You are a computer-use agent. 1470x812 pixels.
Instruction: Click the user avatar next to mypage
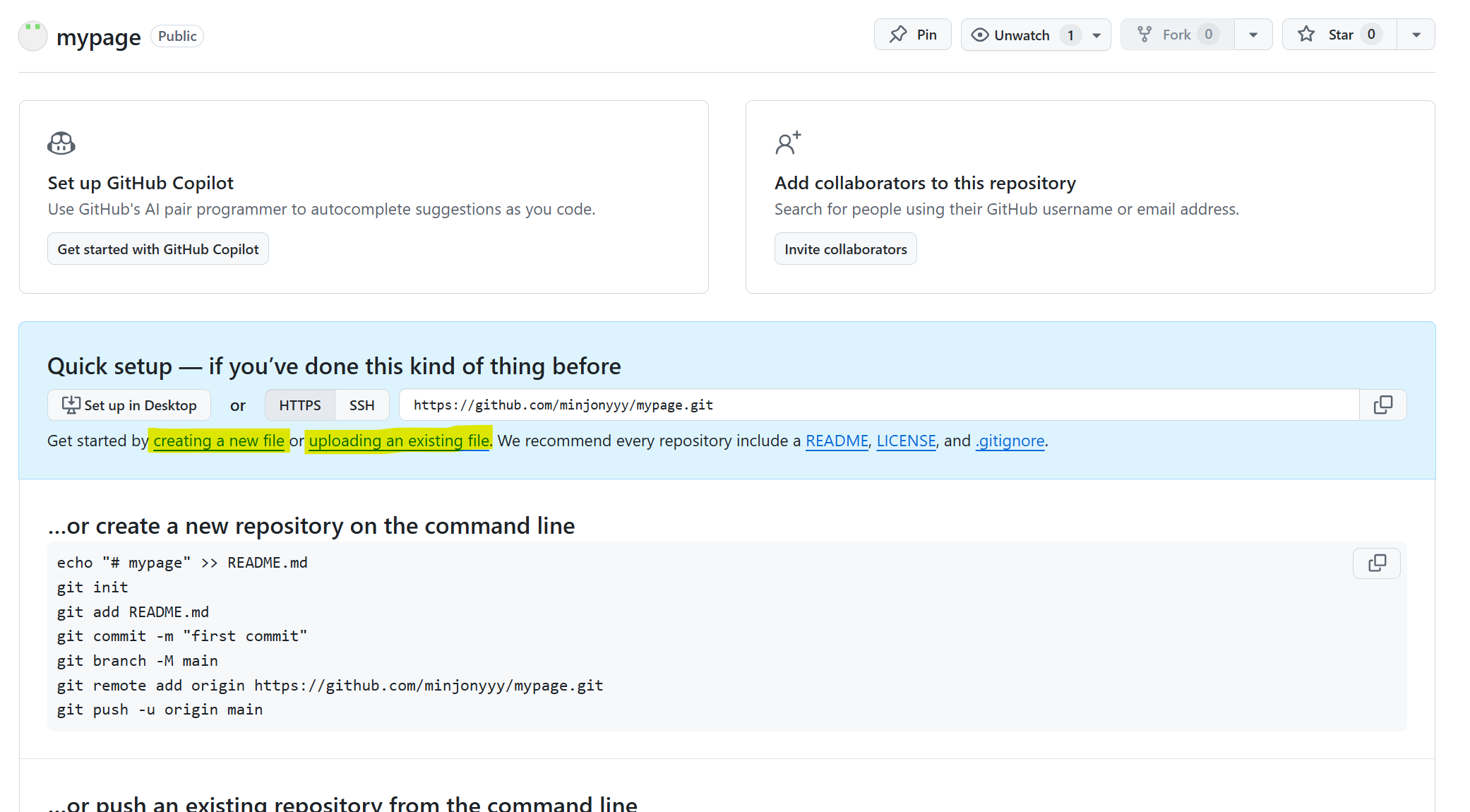(32, 36)
